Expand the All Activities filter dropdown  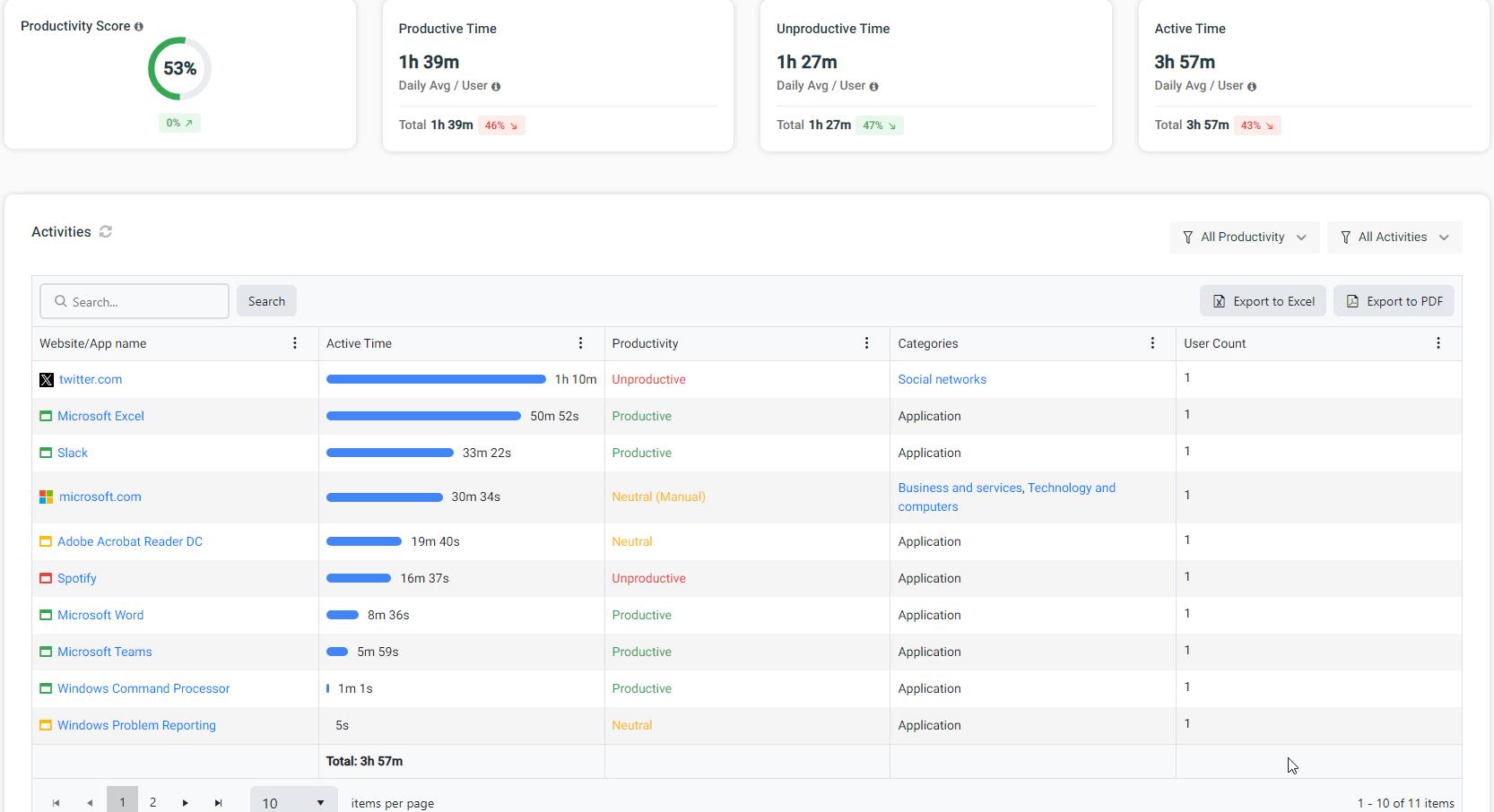point(1394,238)
